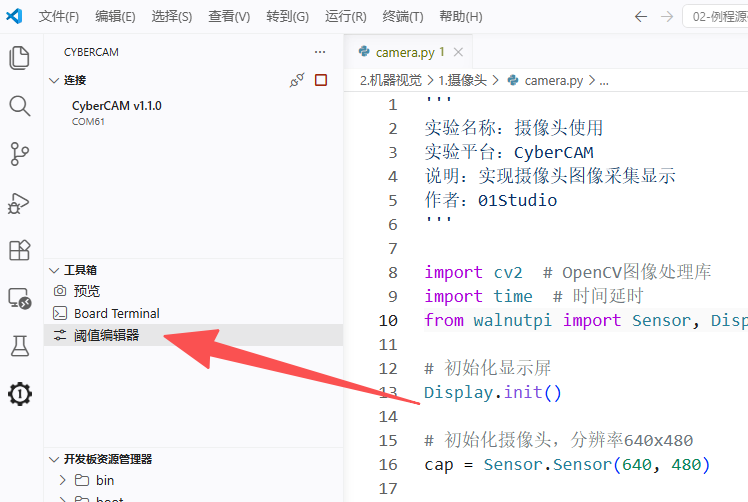Open the CyberCAM gear icon in the activity bar
The width and height of the screenshot is (748, 502).
[x=20, y=394]
